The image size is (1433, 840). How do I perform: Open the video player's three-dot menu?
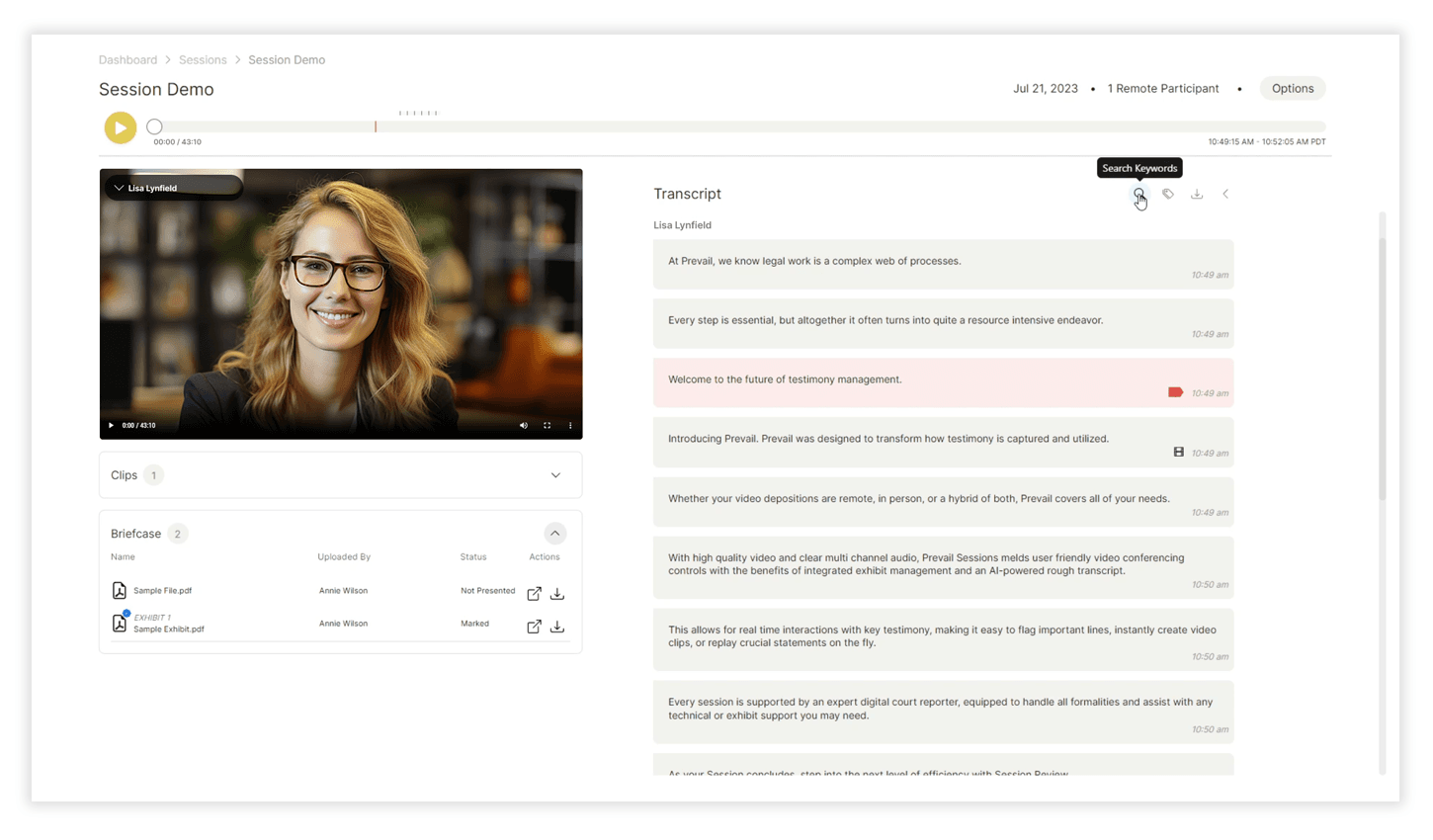(x=570, y=425)
